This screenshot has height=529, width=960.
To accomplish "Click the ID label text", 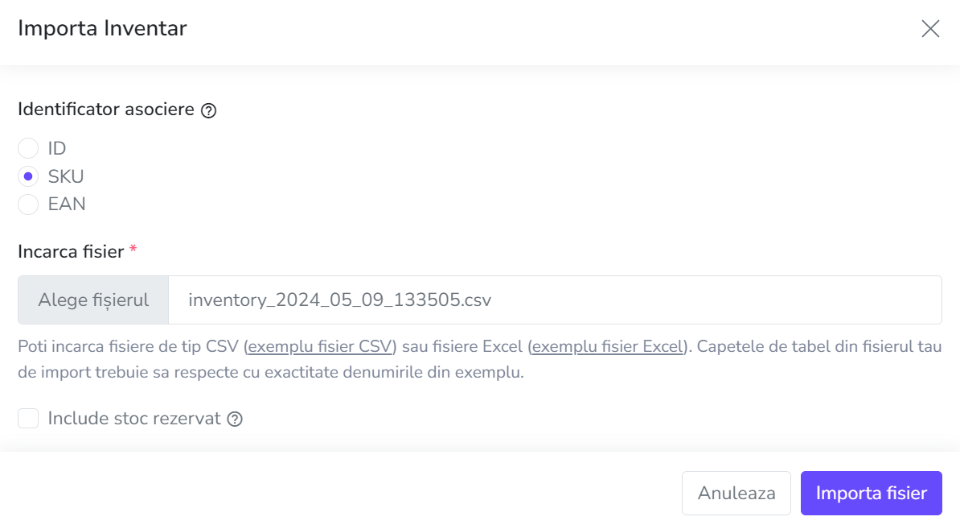I will tap(57, 148).
